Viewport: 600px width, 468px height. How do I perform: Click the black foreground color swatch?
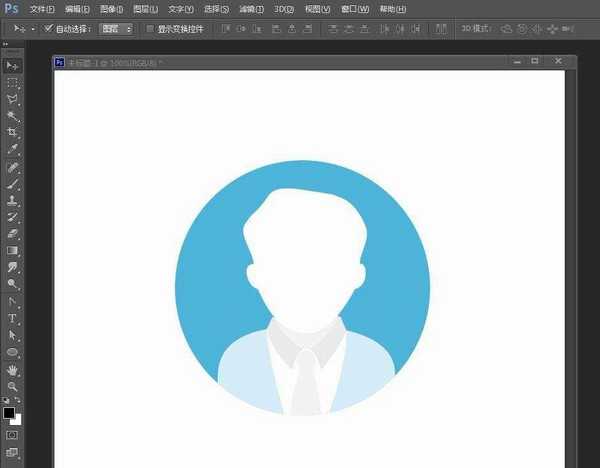9,412
